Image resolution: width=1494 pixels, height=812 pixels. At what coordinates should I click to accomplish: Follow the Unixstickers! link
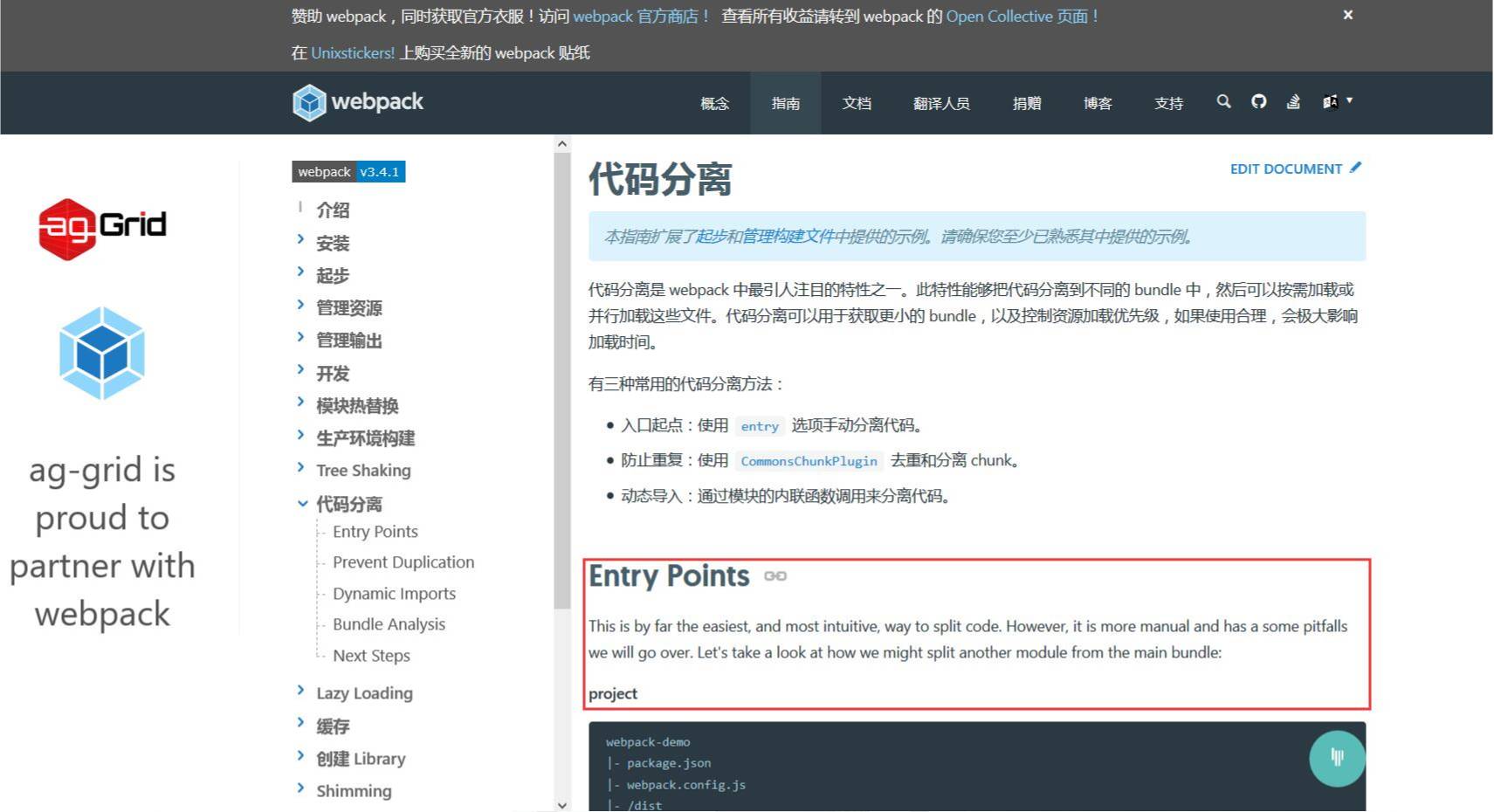353,53
